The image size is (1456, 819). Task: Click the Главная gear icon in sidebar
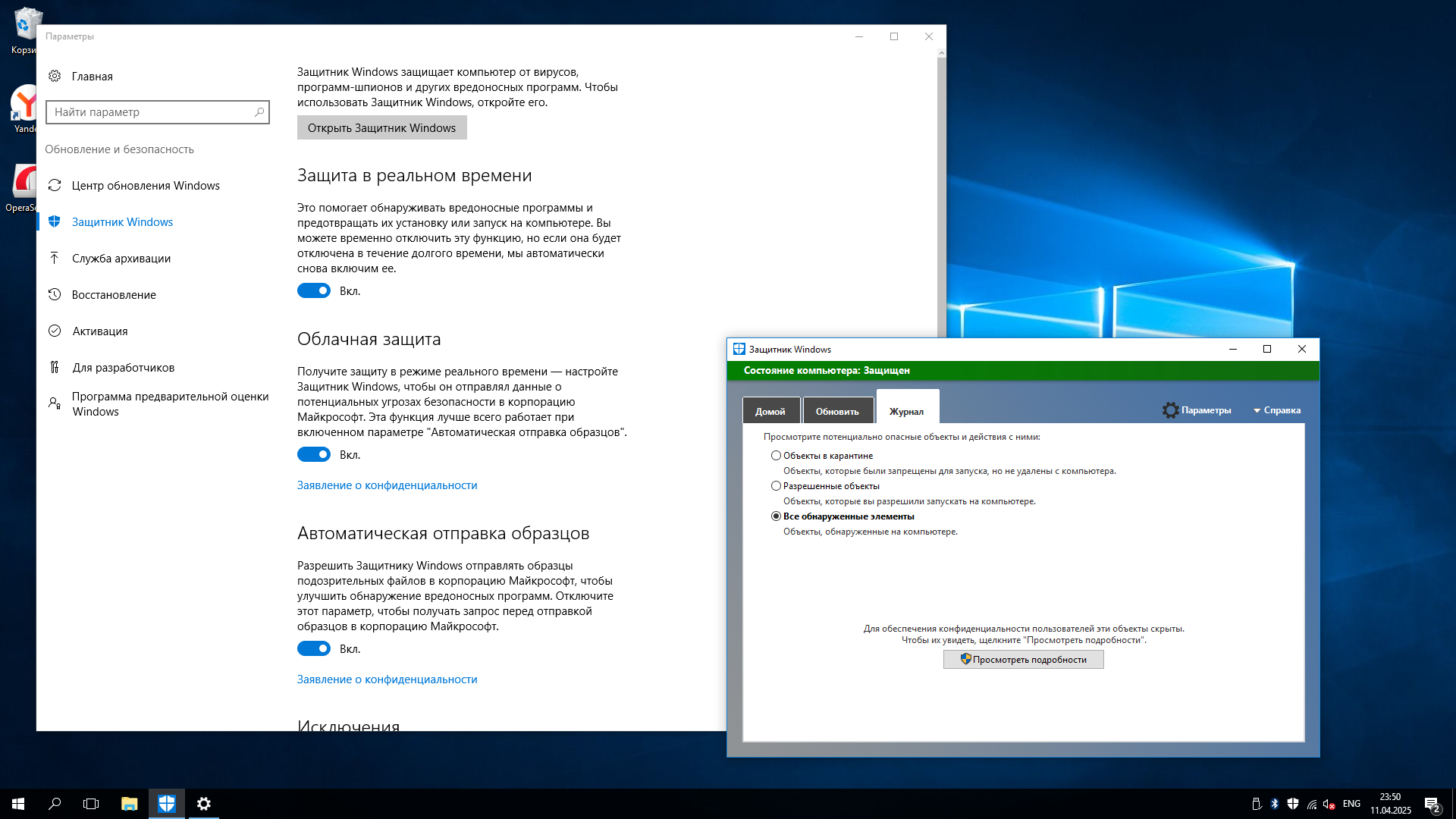55,76
